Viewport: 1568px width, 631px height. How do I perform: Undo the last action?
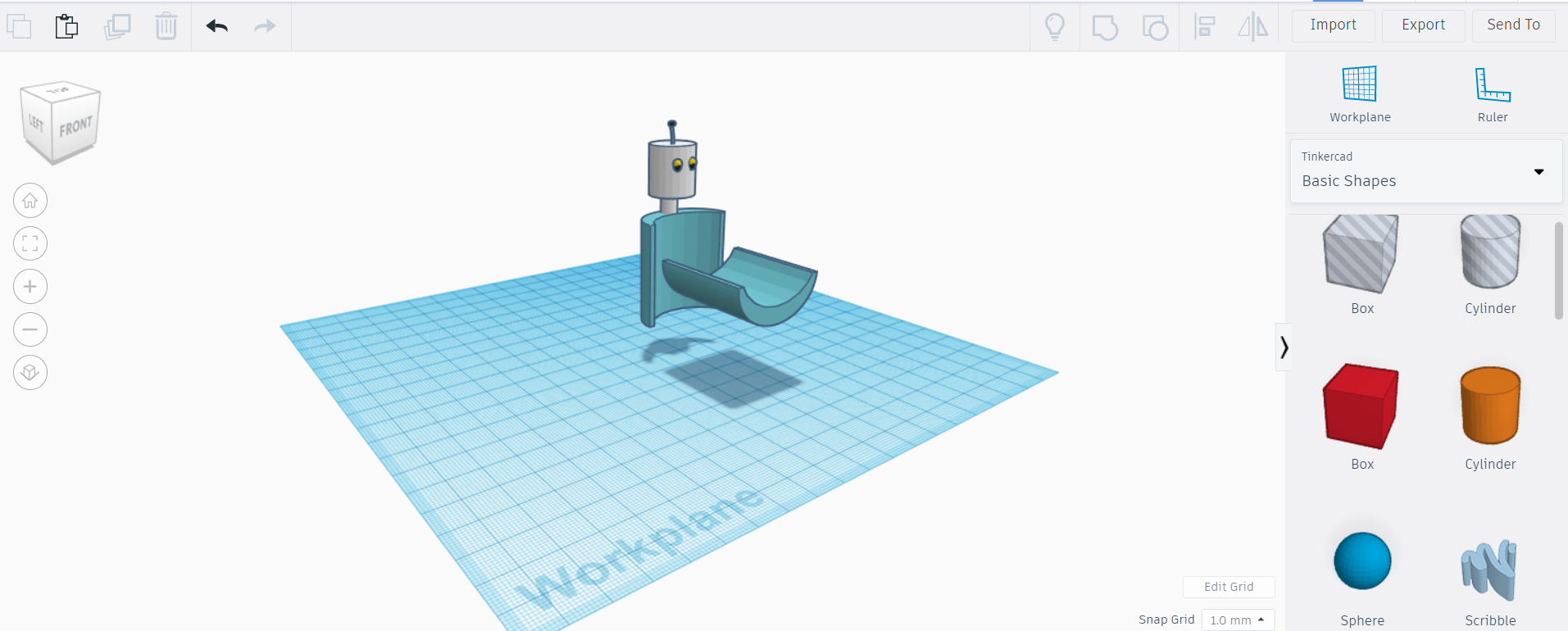[217, 26]
